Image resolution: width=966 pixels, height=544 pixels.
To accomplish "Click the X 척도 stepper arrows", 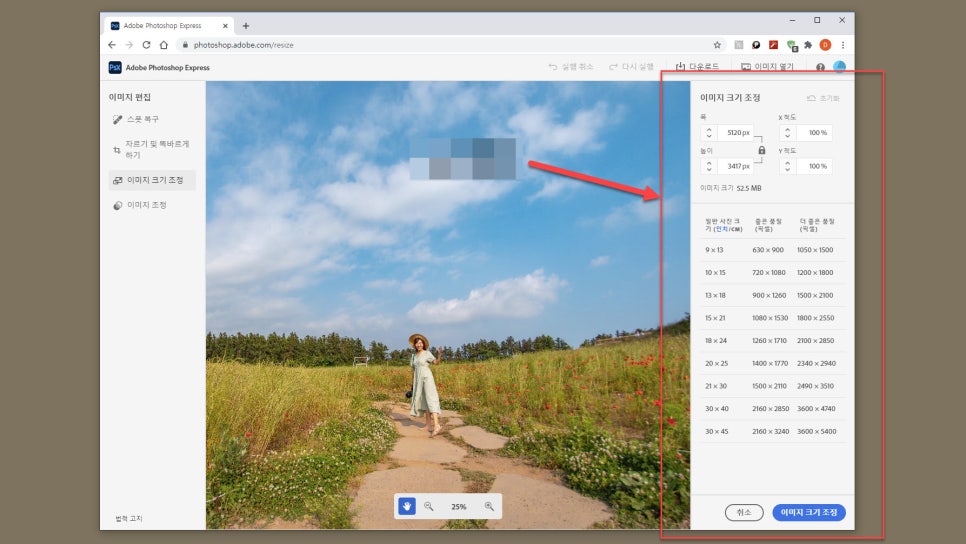I will pyautogui.click(x=787, y=133).
